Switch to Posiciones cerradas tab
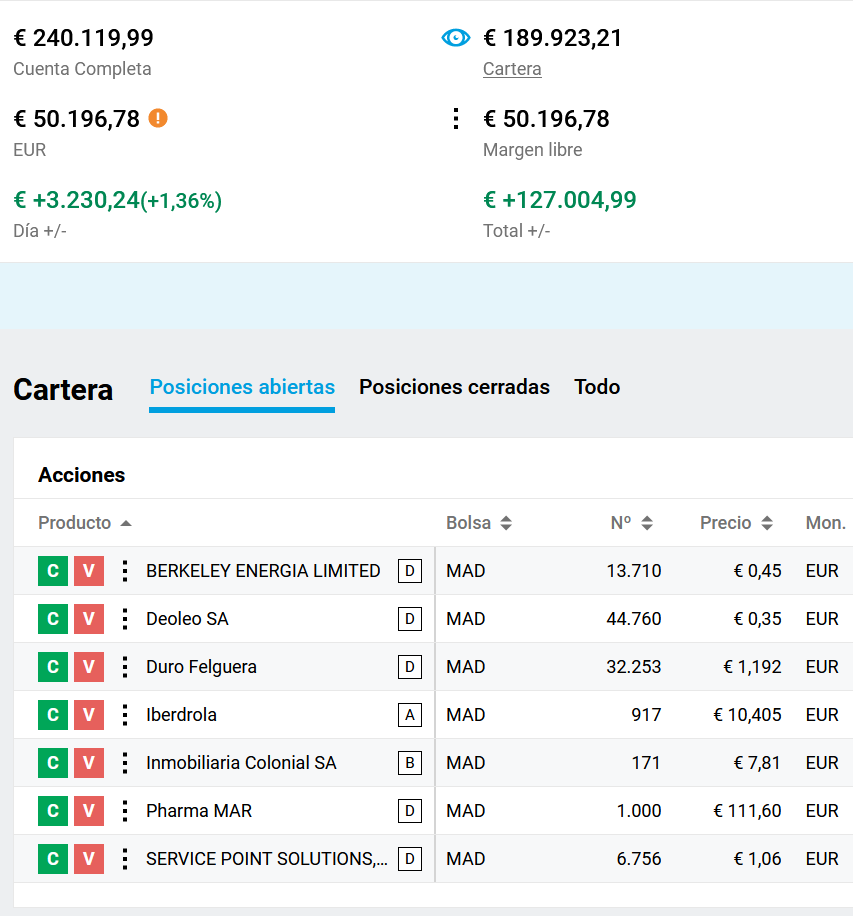This screenshot has width=853, height=916. click(x=454, y=387)
